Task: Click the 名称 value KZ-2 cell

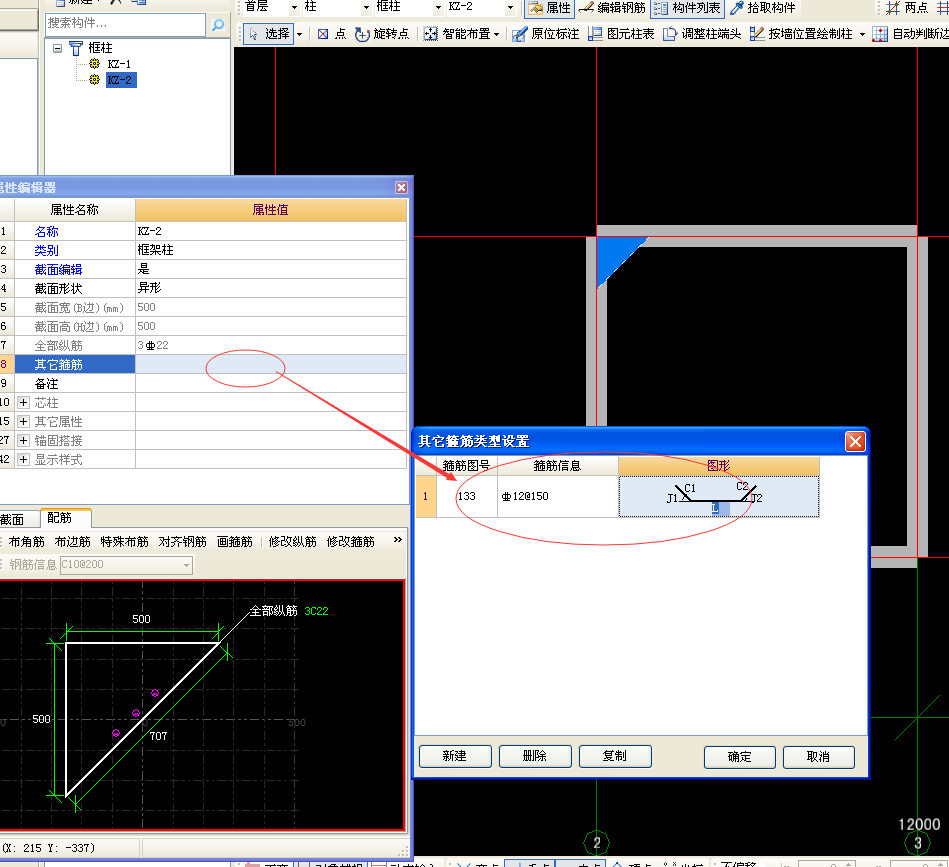Action: coord(271,231)
